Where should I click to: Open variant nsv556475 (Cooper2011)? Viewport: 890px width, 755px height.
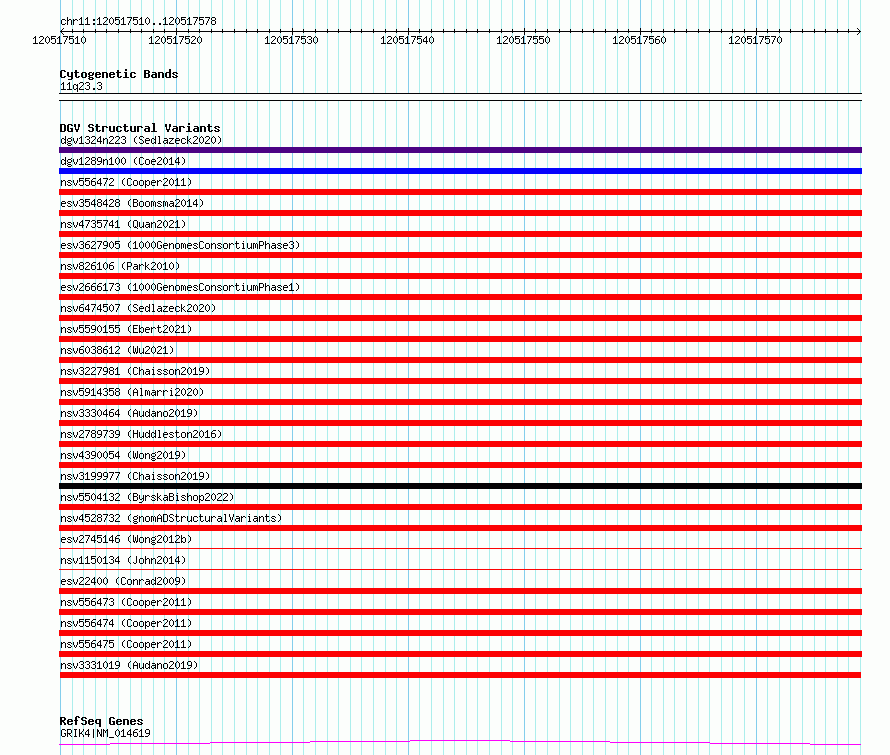pos(126,644)
